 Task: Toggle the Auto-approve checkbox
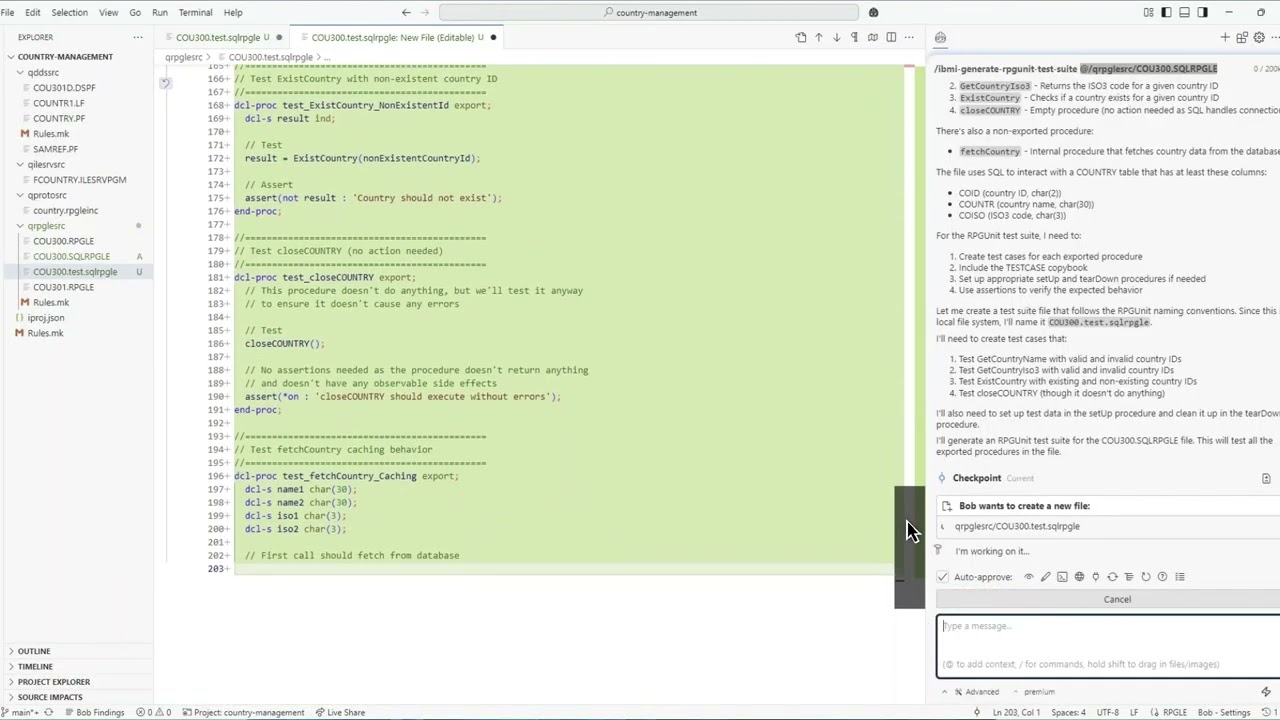[942, 577]
